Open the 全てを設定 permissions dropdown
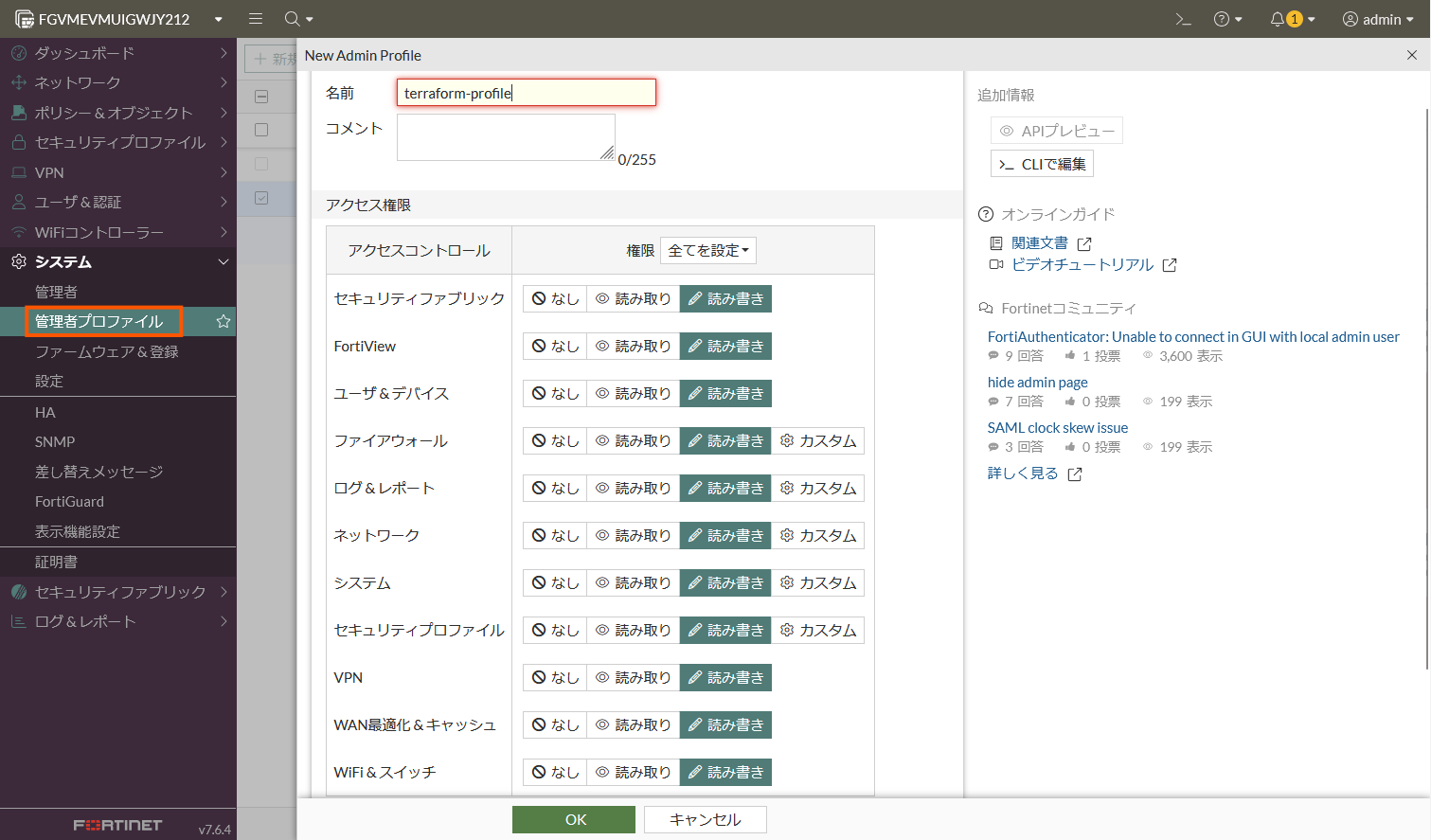 coord(708,251)
